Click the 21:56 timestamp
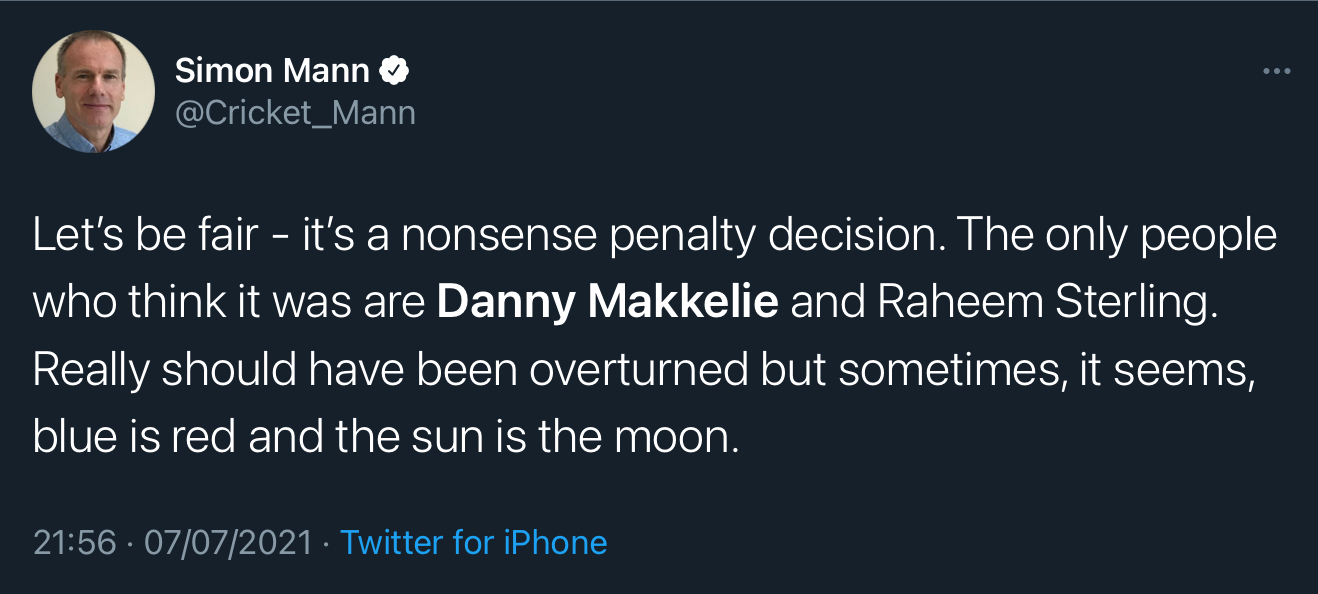The image size is (1318, 594). pos(74,542)
